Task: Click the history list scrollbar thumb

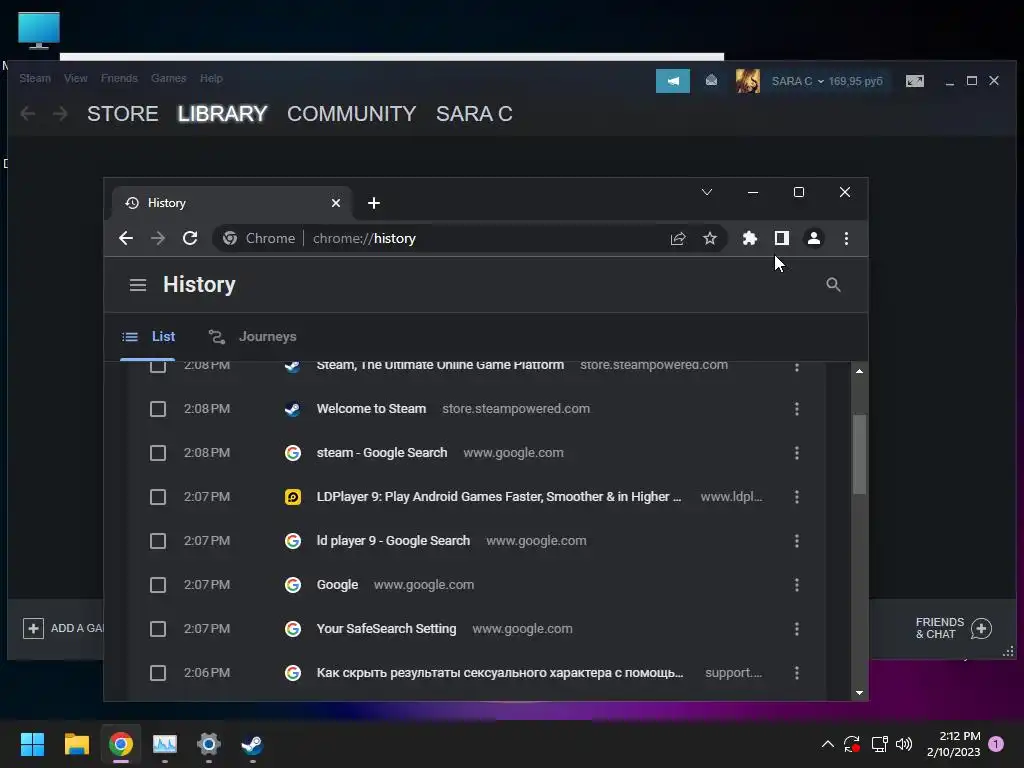Action: click(859, 455)
